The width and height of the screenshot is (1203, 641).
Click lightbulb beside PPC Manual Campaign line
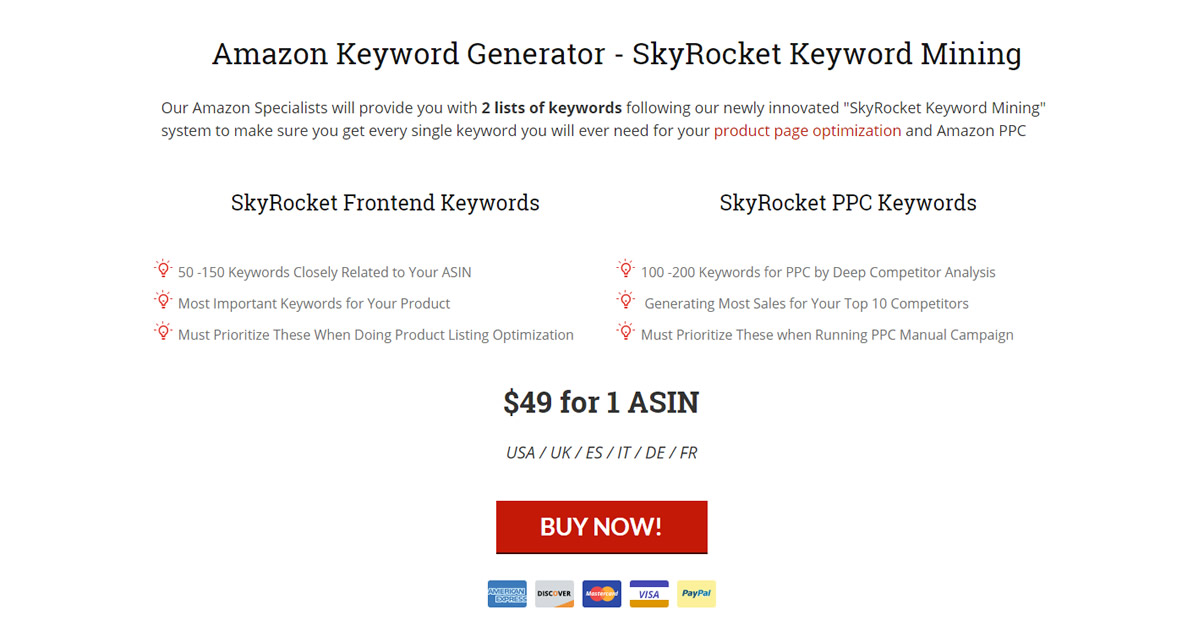pyautogui.click(x=626, y=331)
